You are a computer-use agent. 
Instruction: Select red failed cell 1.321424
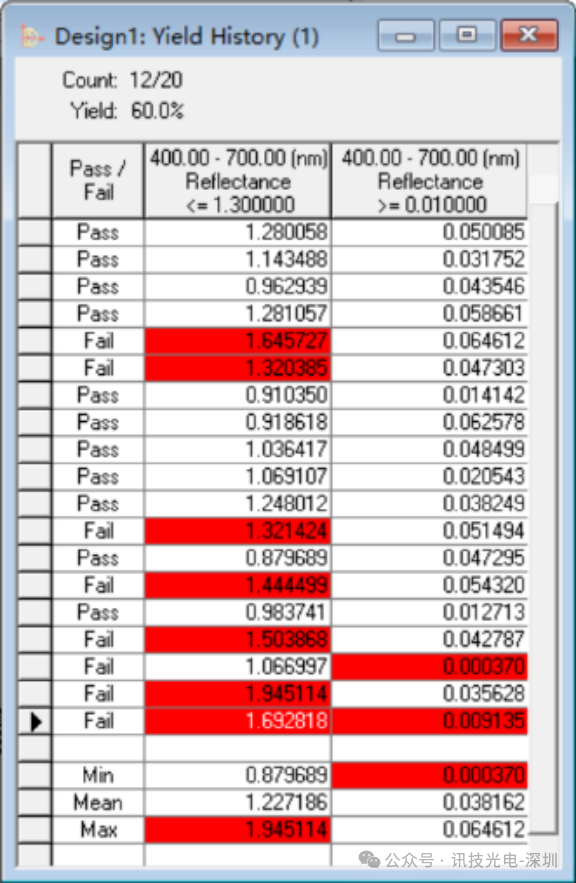point(238,530)
